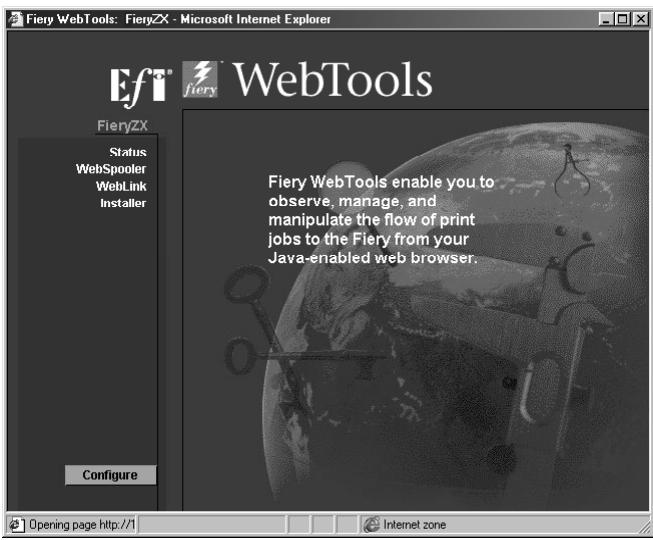Image resolution: width=653 pixels, height=540 pixels.
Task: Click the Internet zone globe icon
Action: point(371,525)
